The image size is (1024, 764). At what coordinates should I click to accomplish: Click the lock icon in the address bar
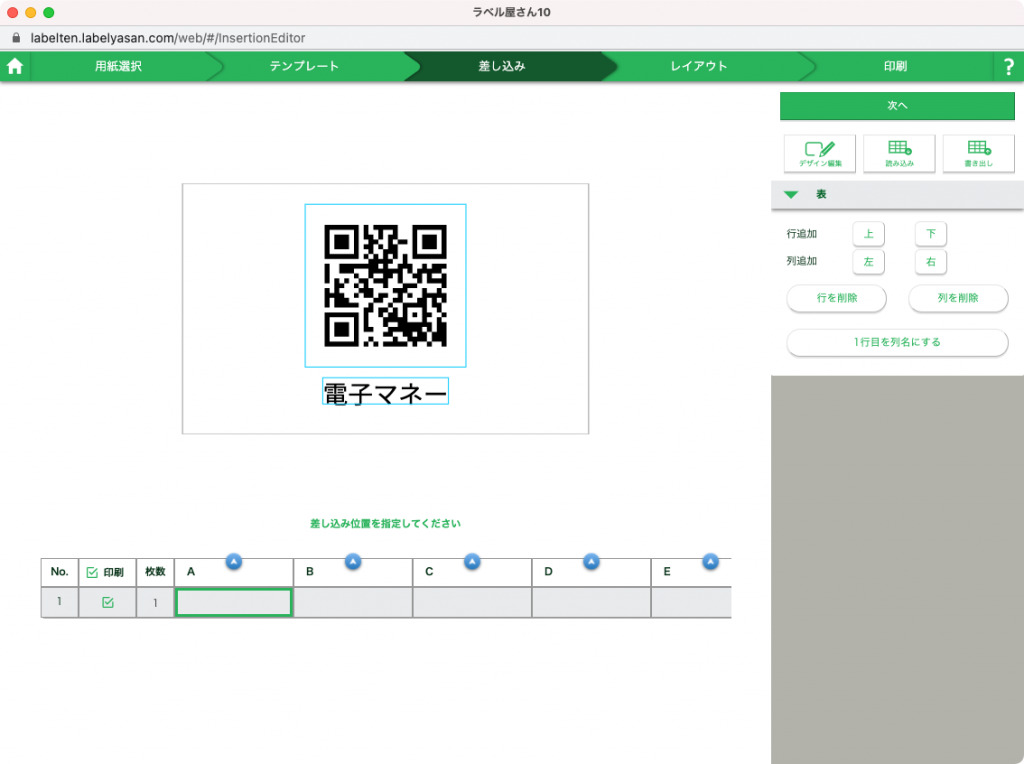pyautogui.click(x=16, y=38)
